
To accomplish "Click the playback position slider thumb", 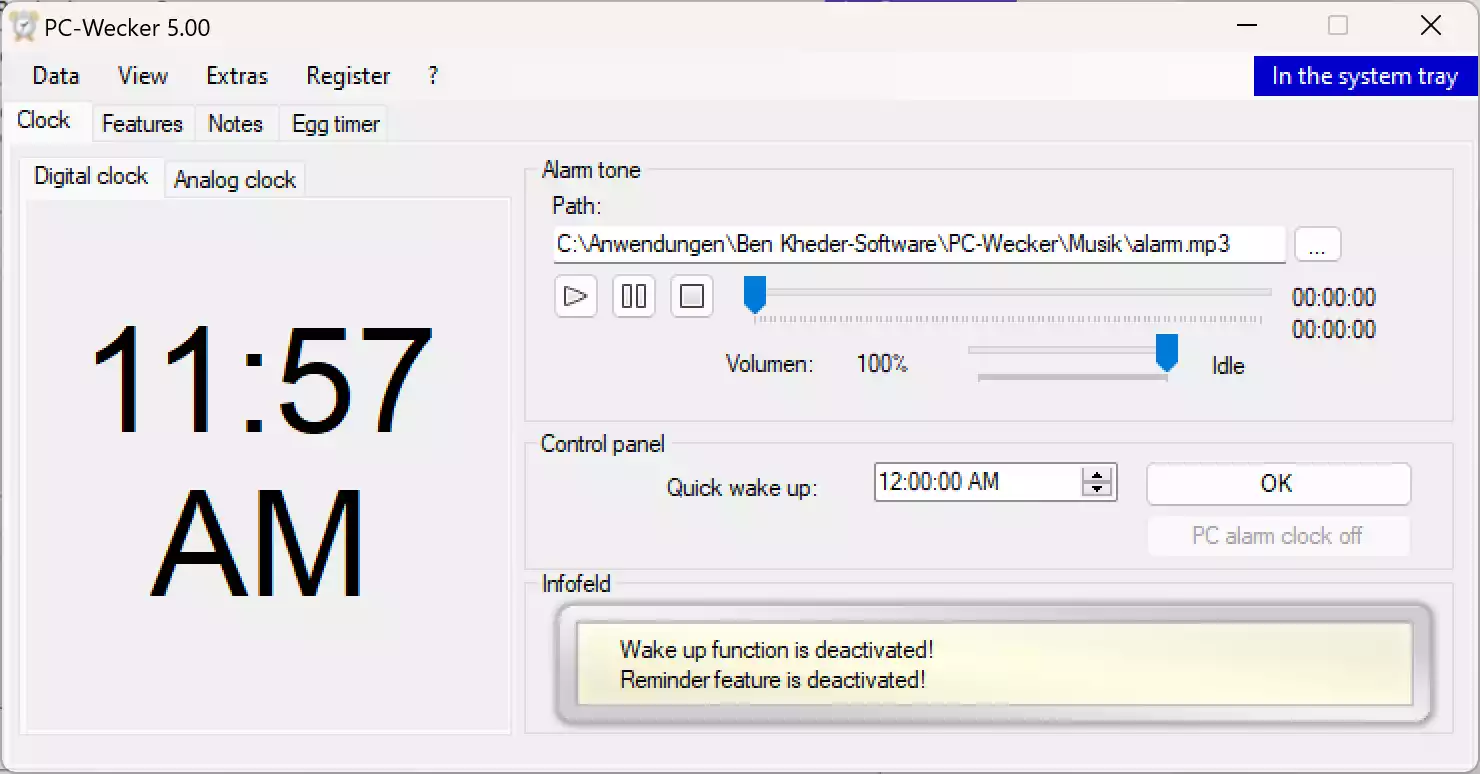I will click(x=755, y=295).
